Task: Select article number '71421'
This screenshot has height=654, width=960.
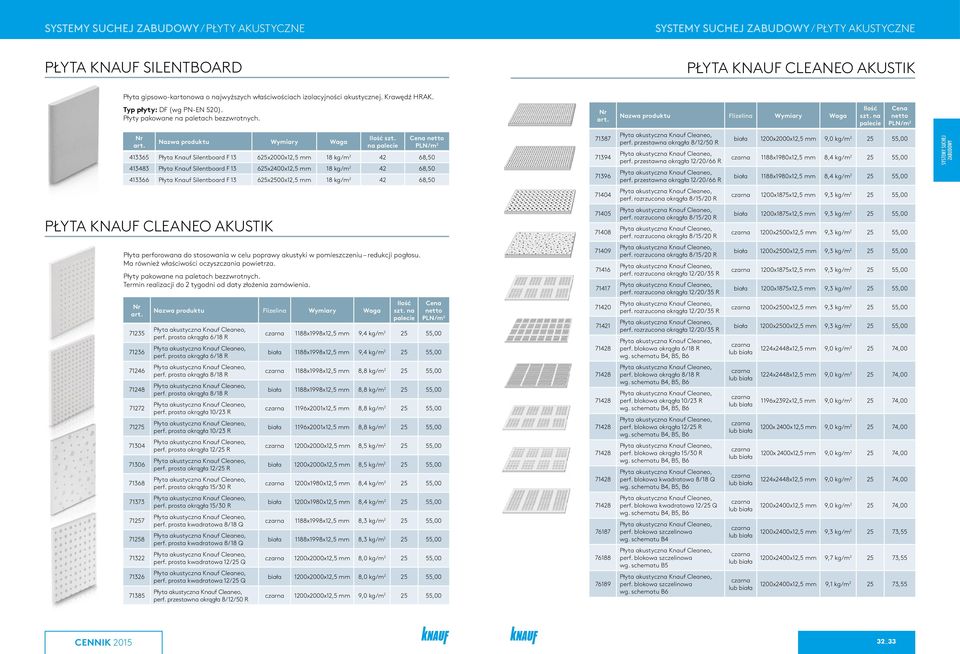Action: tap(602, 326)
